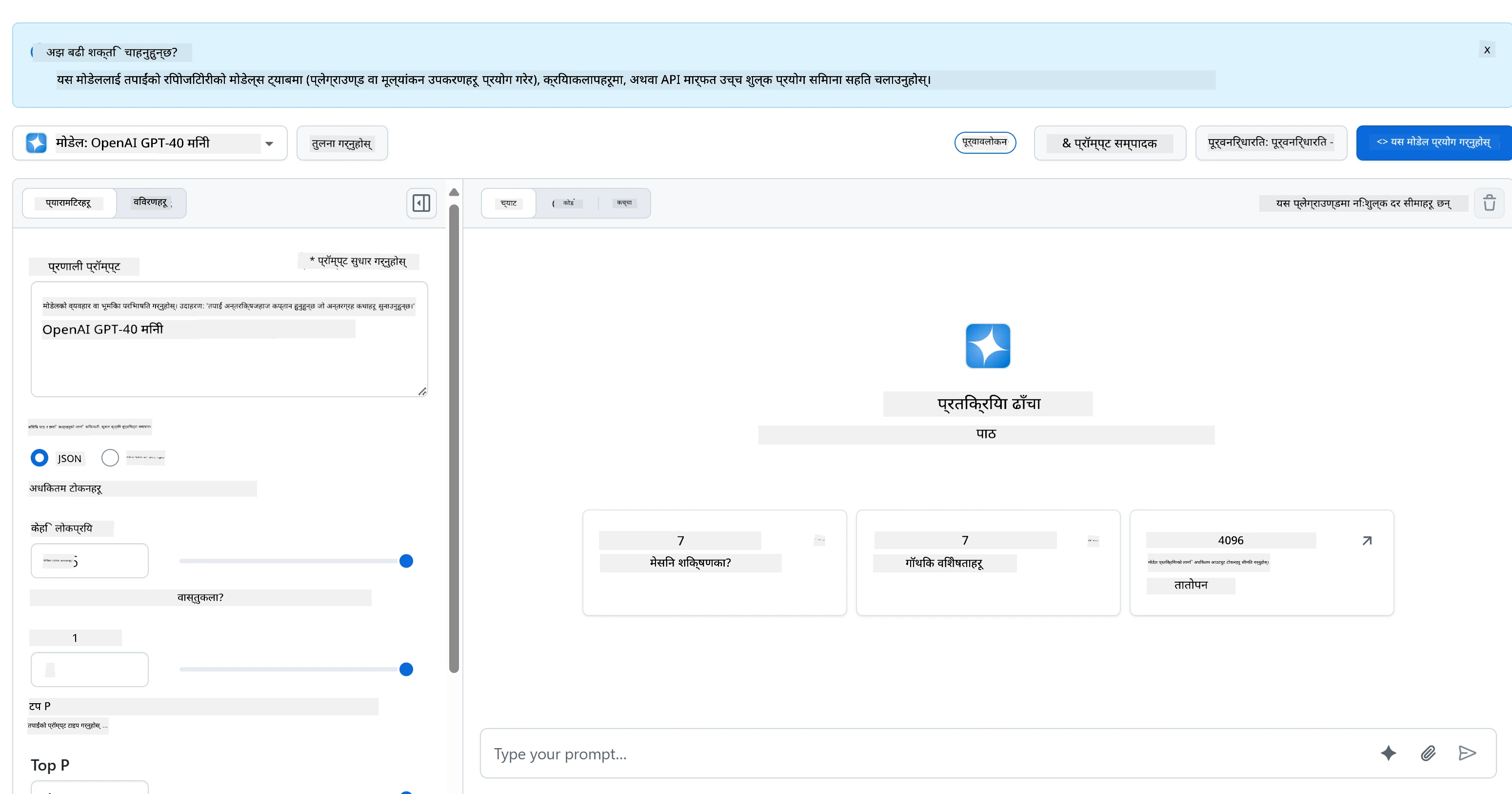Click the scroll-up arrow on parameters scrollbar
The width and height of the screenshot is (1512, 794).
tap(454, 192)
